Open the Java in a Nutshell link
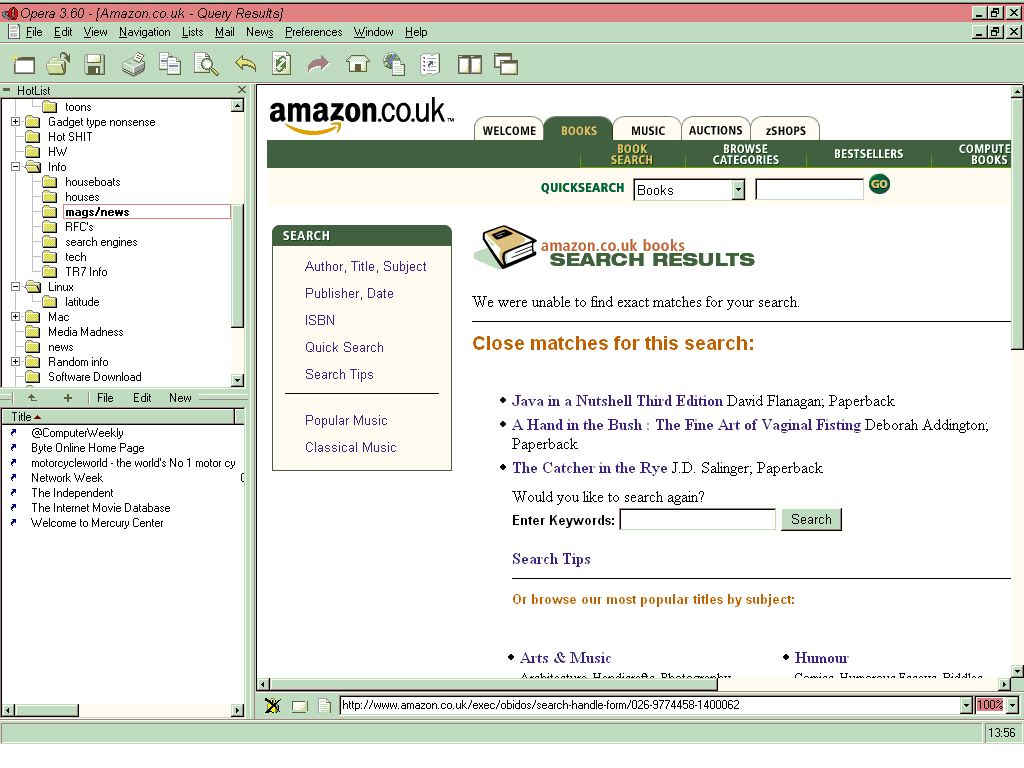This screenshot has width=1024, height=768. pyautogui.click(x=617, y=401)
